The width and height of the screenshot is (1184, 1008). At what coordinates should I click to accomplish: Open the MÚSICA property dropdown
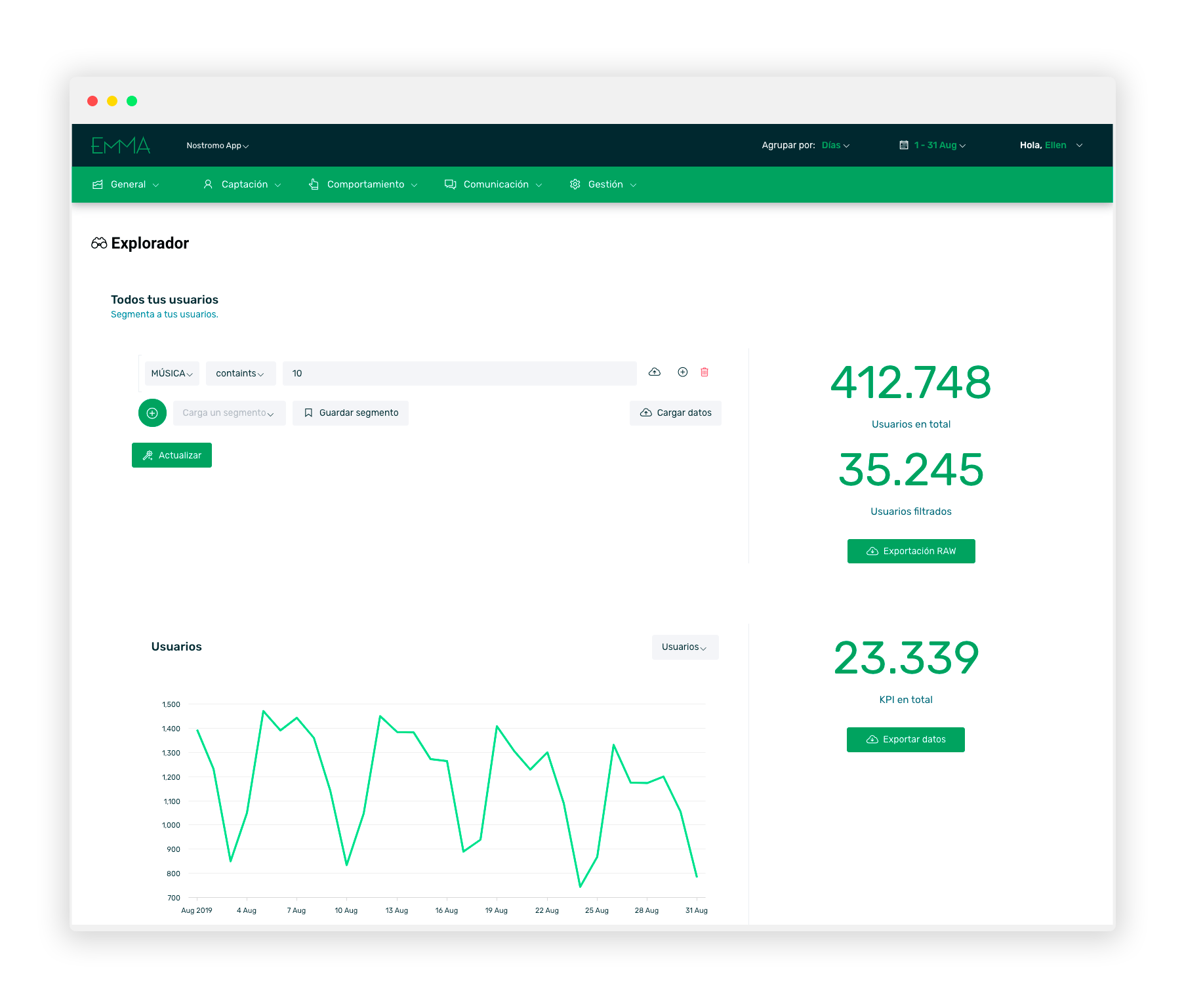tap(172, 373)
